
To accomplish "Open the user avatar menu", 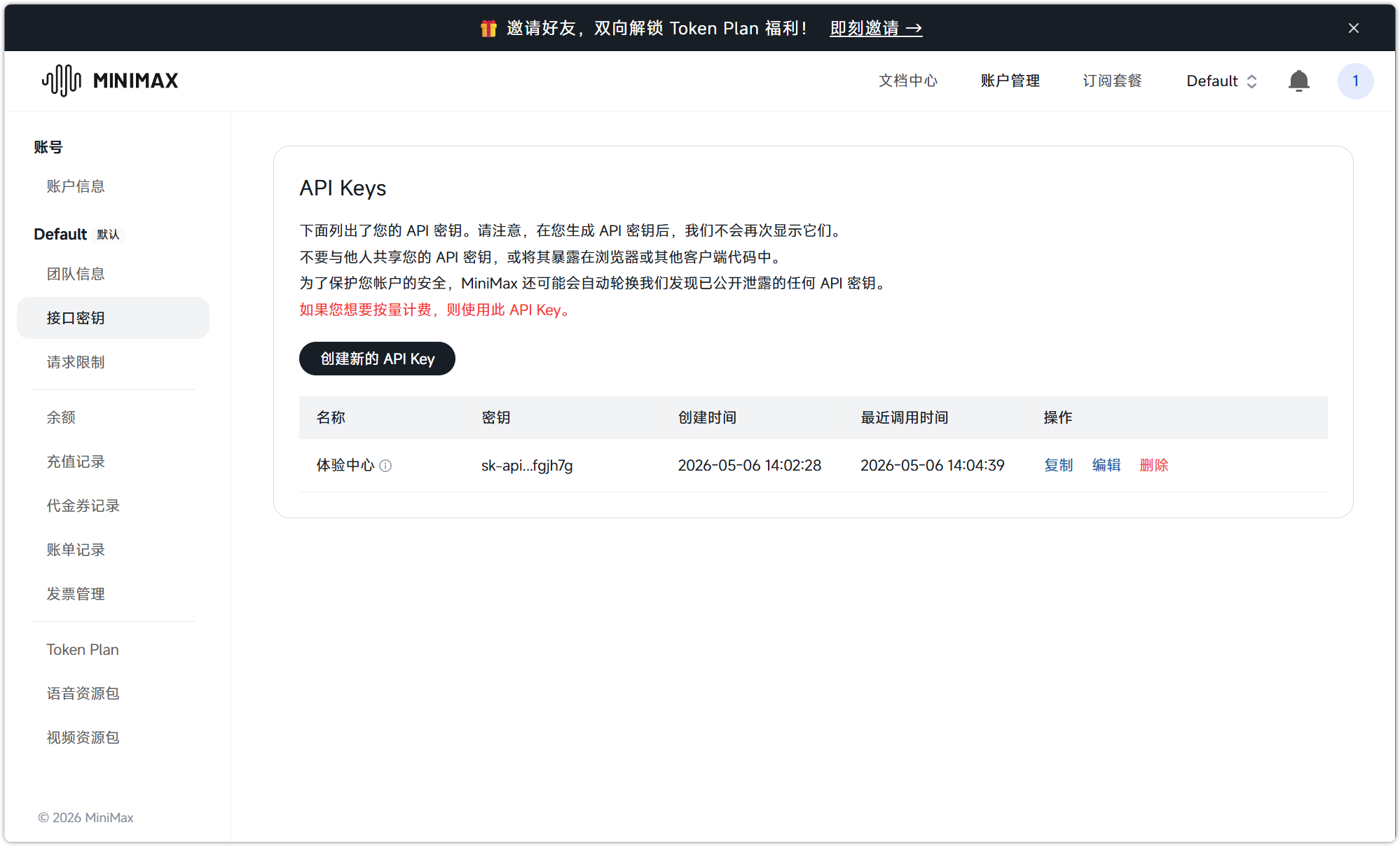I will click(1355, 81).
